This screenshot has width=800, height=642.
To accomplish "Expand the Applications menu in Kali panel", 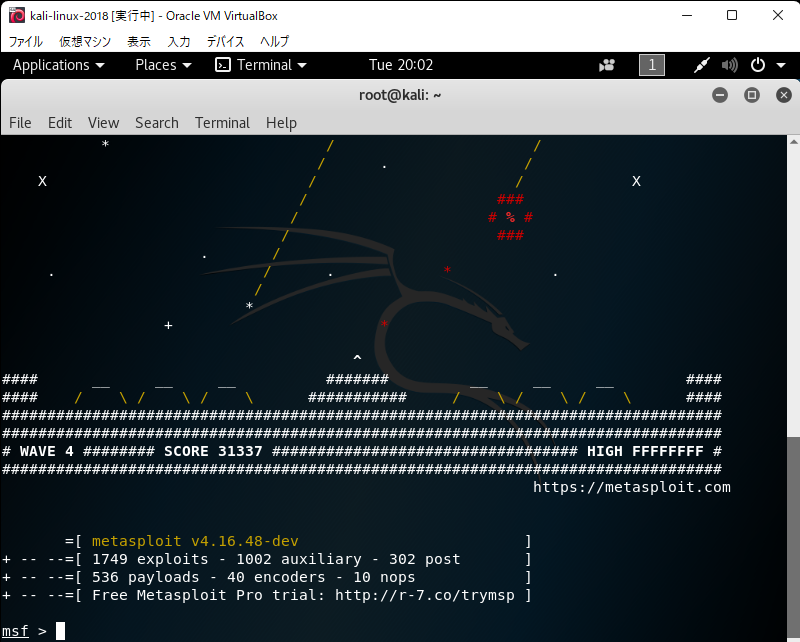I will [x=58, y=65].
